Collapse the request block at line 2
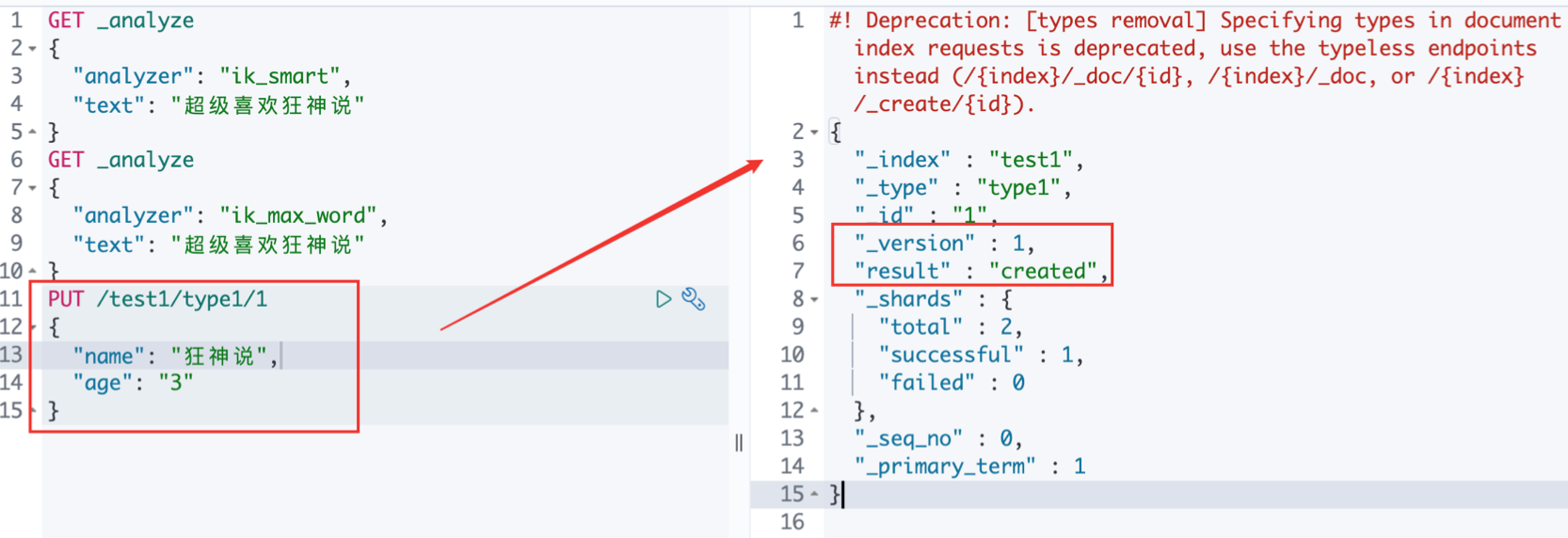This screenshot has width=1568, height=538. coord(32,49)
